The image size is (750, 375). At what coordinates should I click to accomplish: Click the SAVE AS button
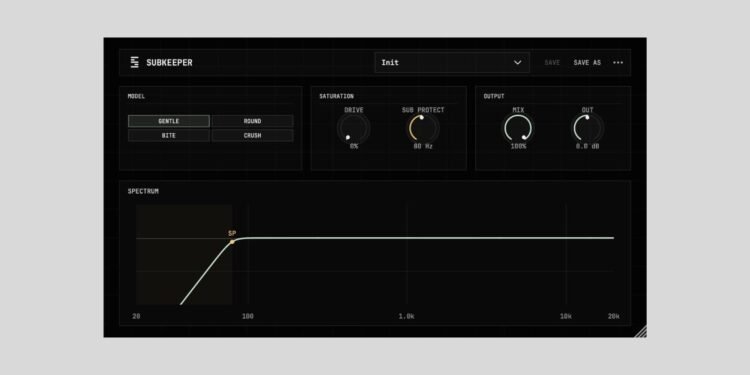587,63
